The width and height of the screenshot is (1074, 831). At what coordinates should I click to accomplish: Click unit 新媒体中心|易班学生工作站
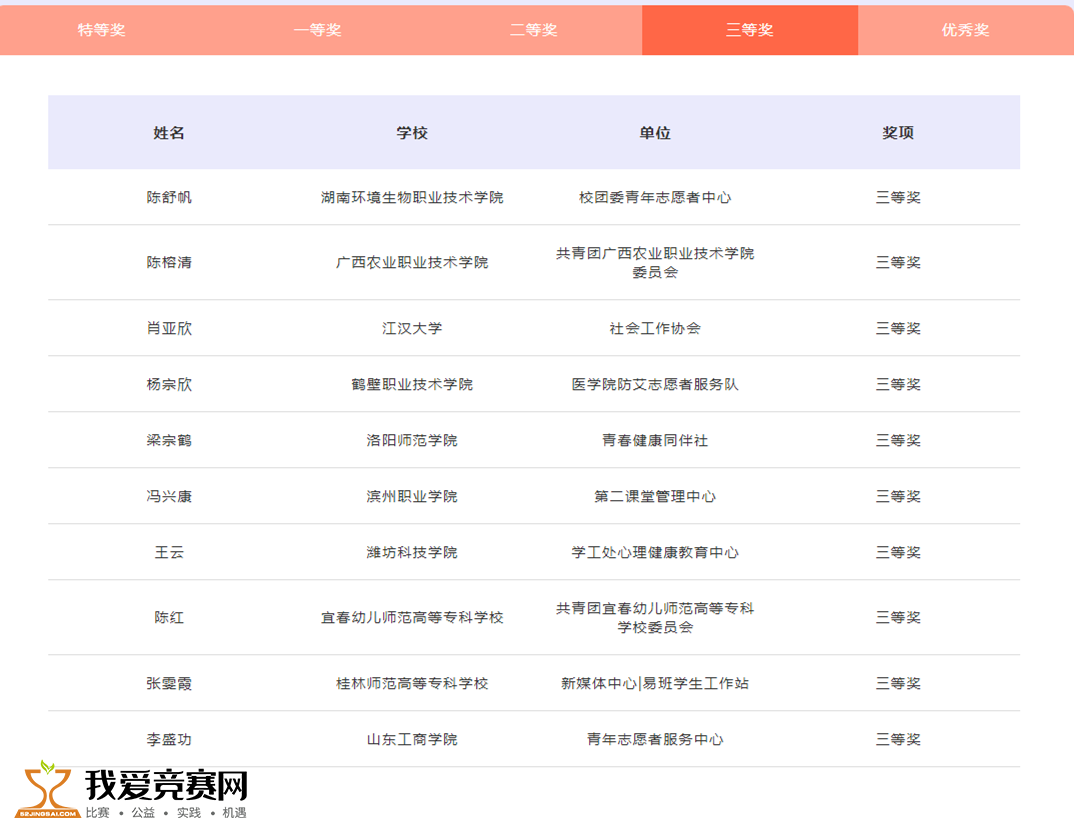655,683
